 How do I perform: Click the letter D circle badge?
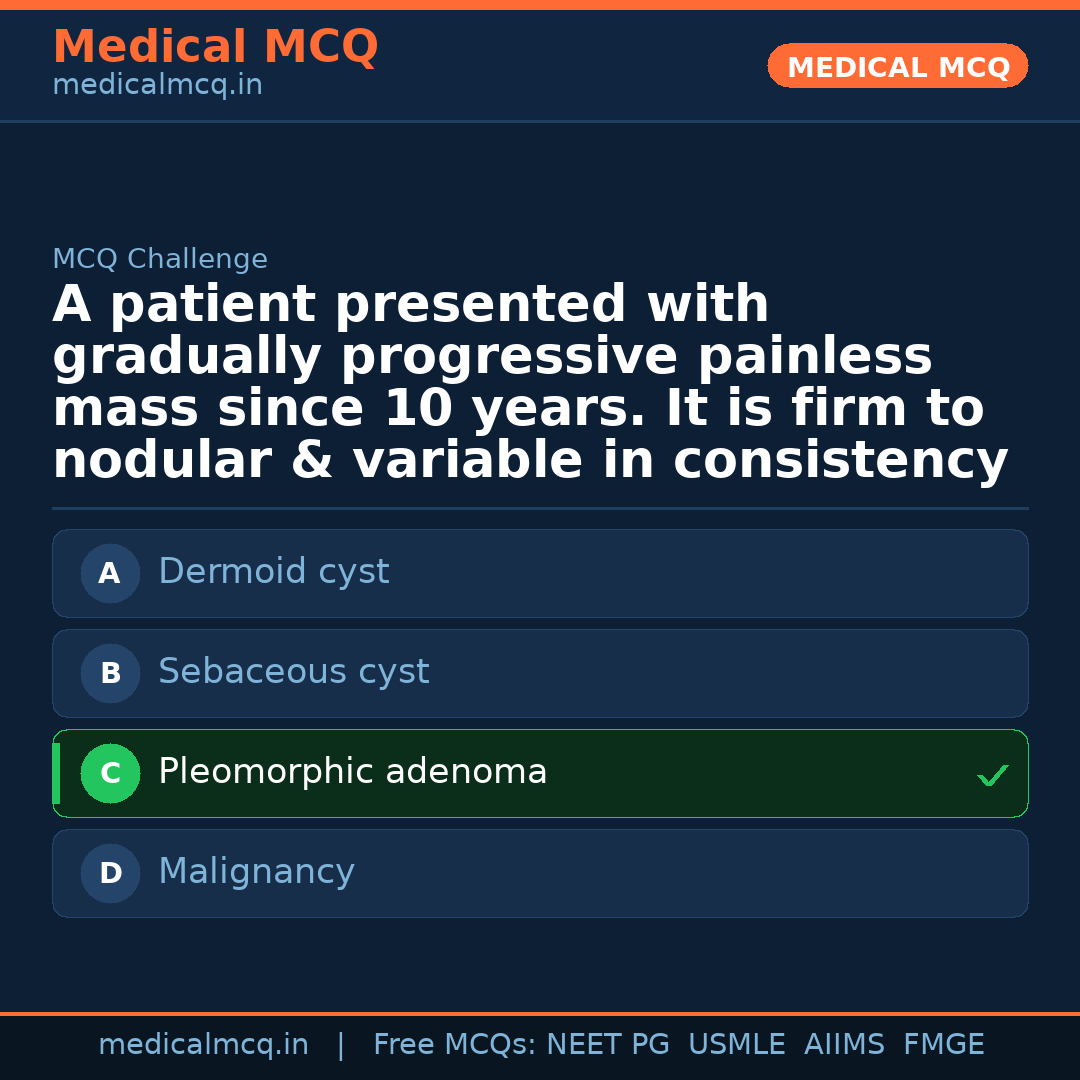click(110, 874)
